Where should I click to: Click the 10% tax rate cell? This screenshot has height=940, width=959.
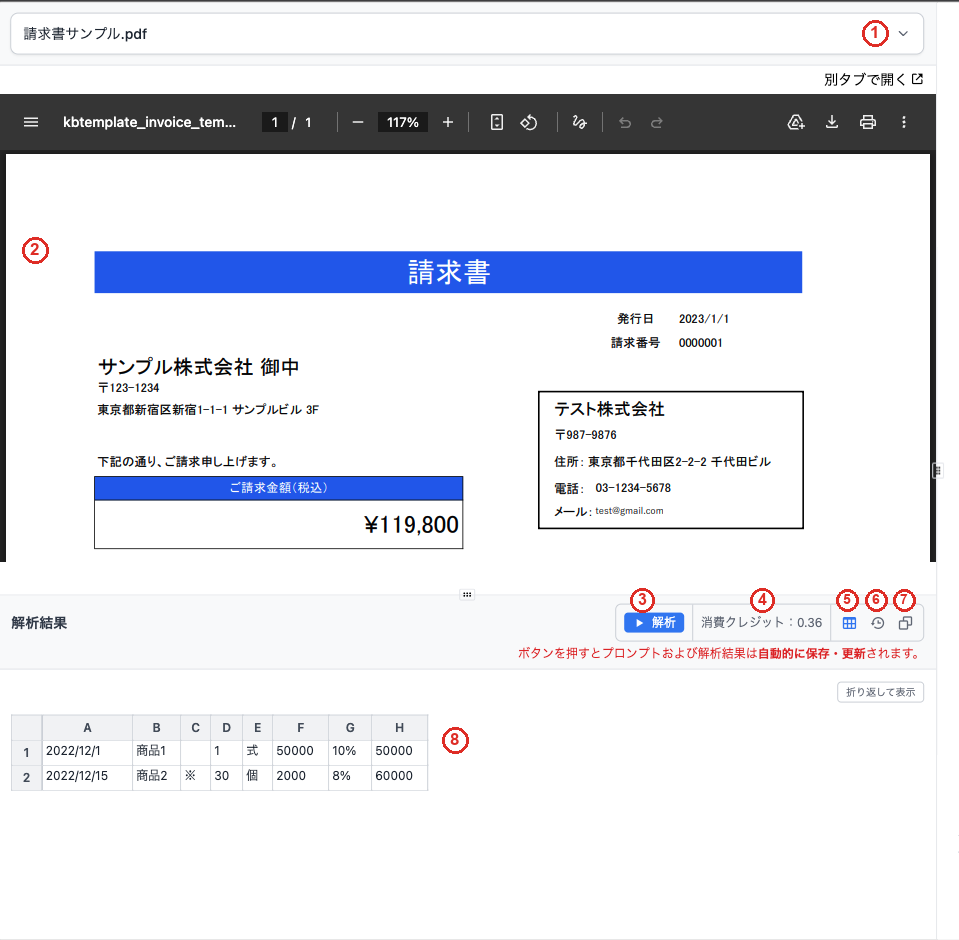(x=350, y=751)
